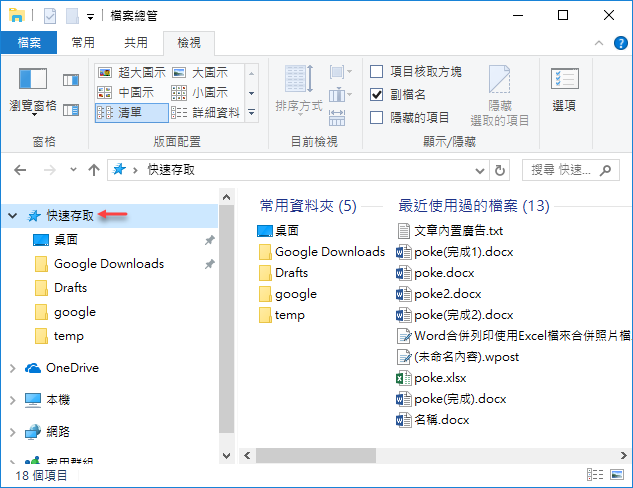Viewport: 633px width, 488px height.
Task: Expand the OneDrive tree node
Action: click(13, 368)
